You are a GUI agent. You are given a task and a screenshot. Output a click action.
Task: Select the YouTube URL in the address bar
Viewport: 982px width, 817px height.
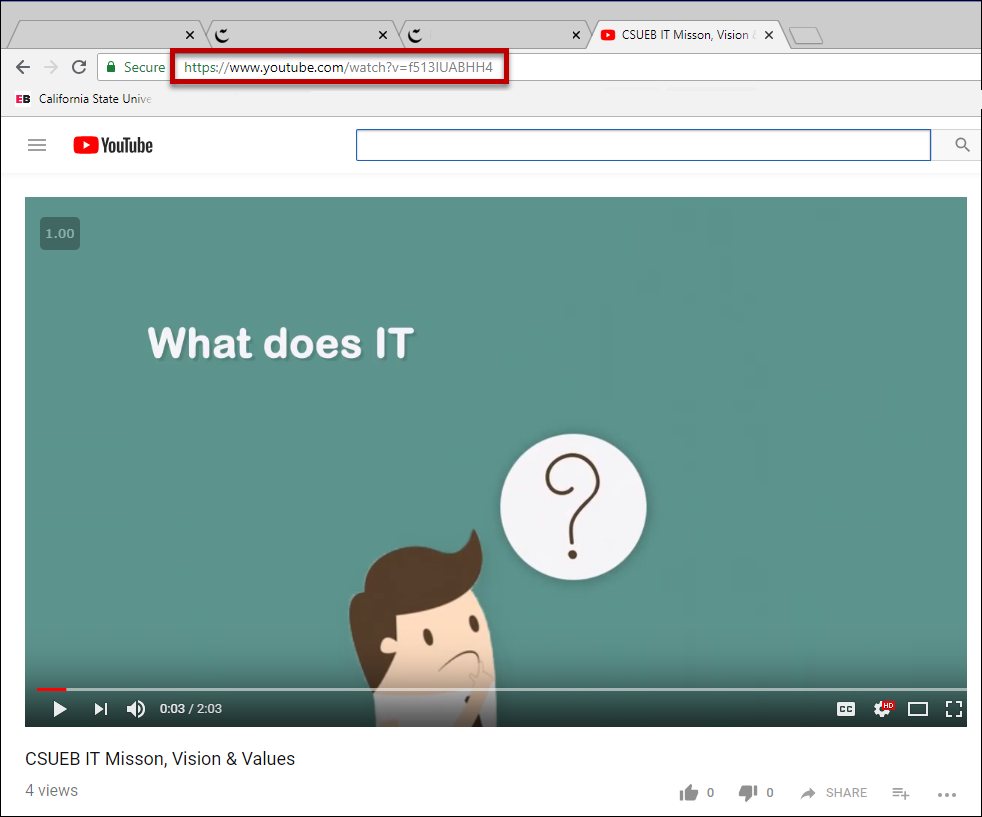click(338, 67)
